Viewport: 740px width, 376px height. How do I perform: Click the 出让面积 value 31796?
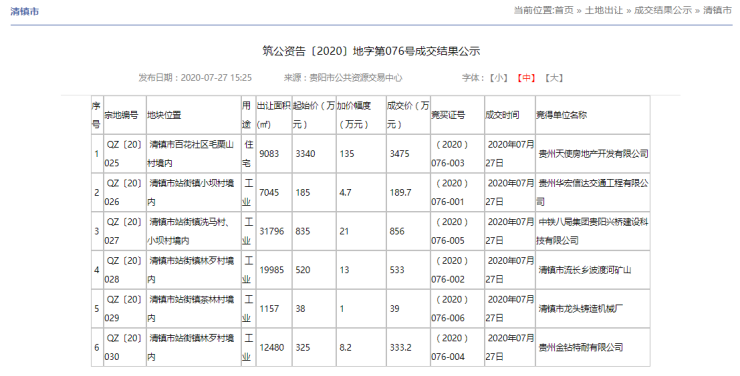272,231
